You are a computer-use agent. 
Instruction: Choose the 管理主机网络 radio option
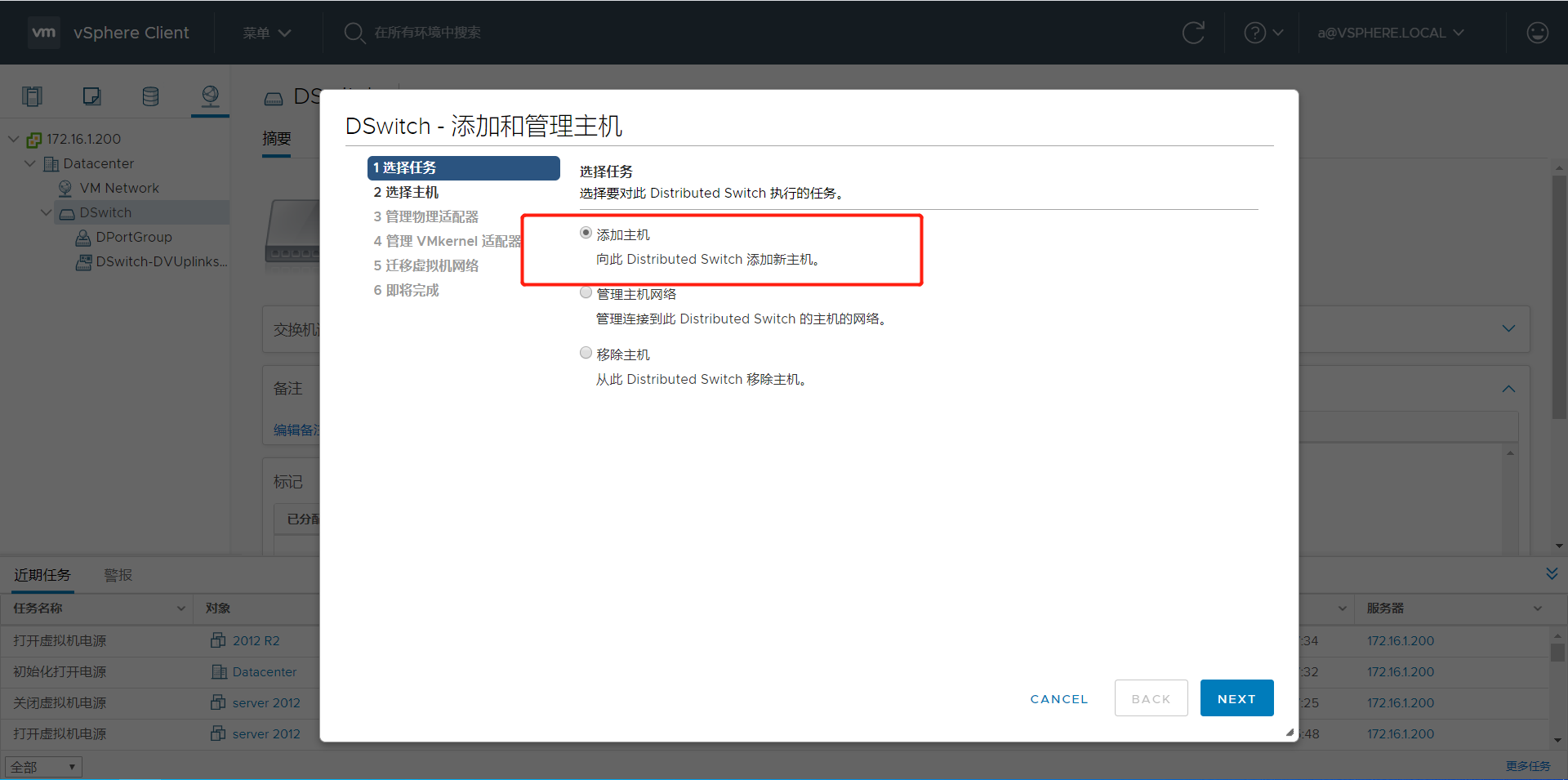pos(586,292)
